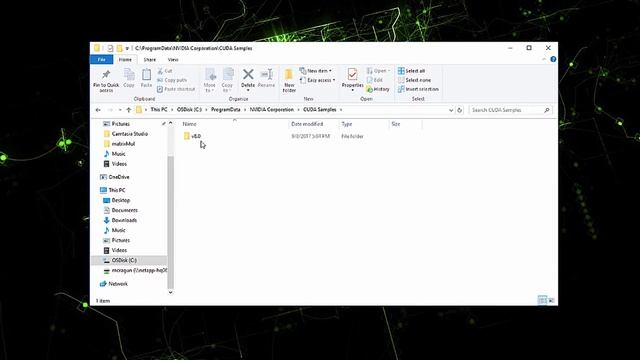Open the File tab

(102, 60)
